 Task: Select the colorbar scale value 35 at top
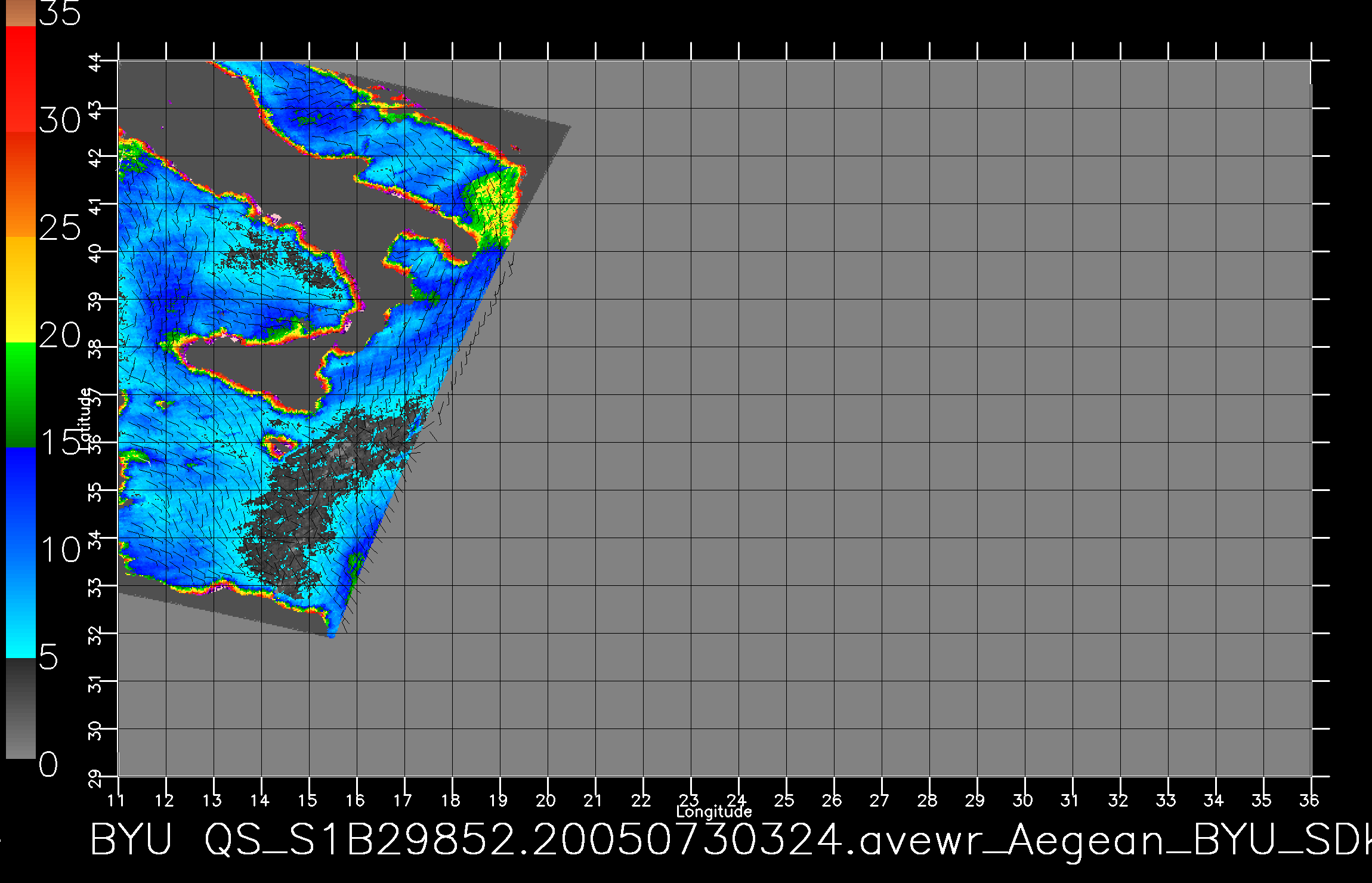[x=60, y=14]
